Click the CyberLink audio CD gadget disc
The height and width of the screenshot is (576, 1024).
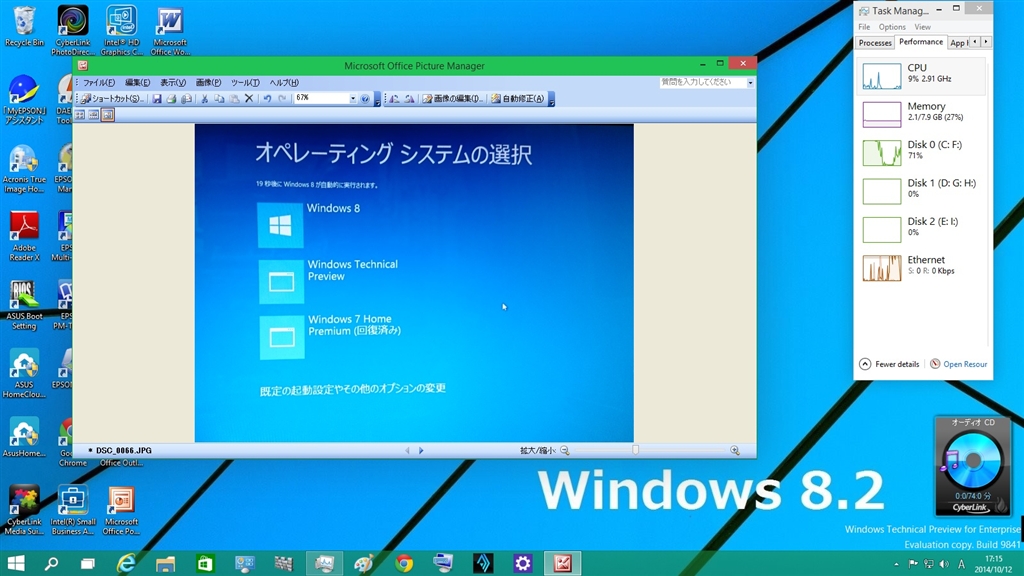pyautogui.click(x=973, y=460)
